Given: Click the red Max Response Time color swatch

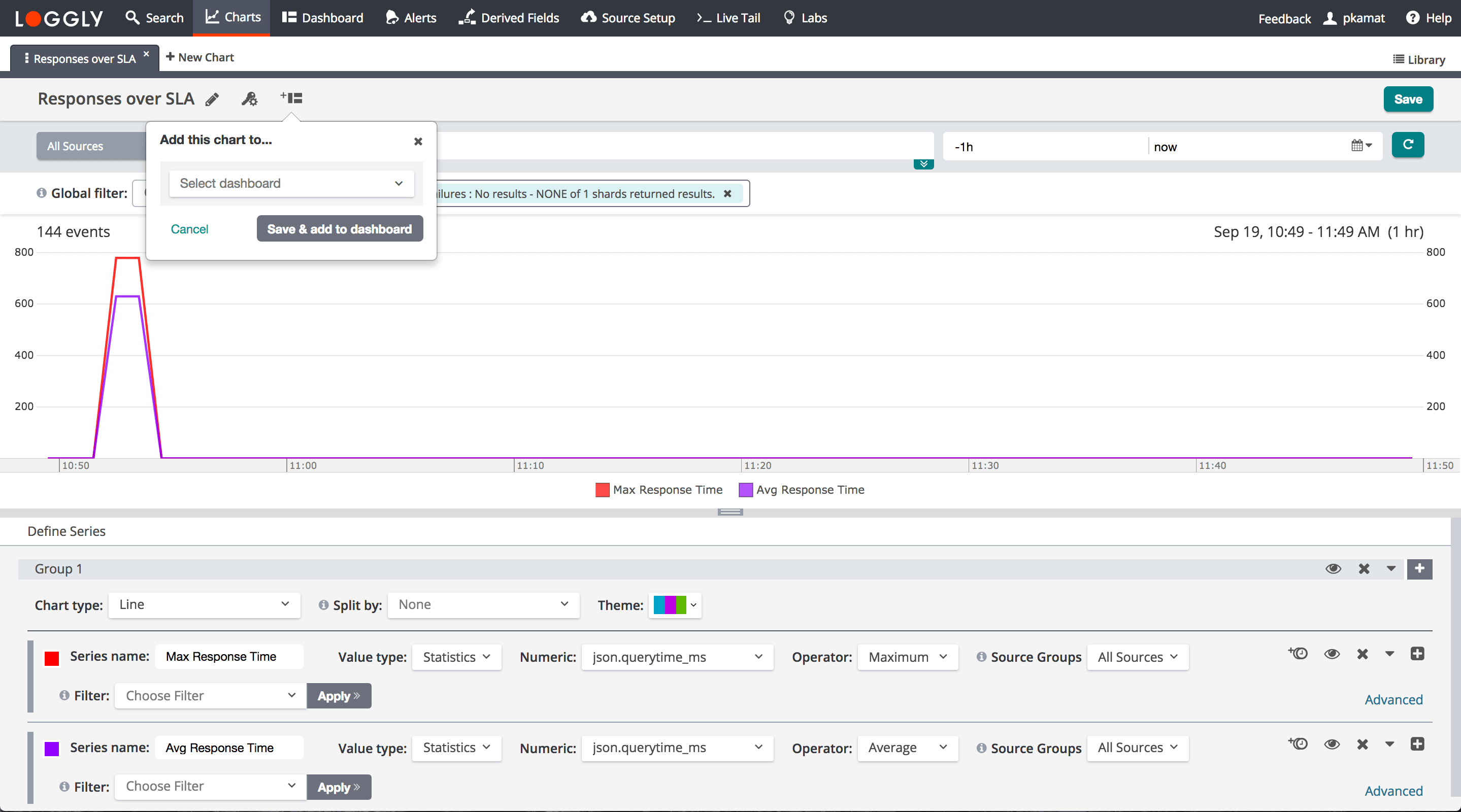Looking at the screenshot, I should pyautogui.click(x=52, y=658).
